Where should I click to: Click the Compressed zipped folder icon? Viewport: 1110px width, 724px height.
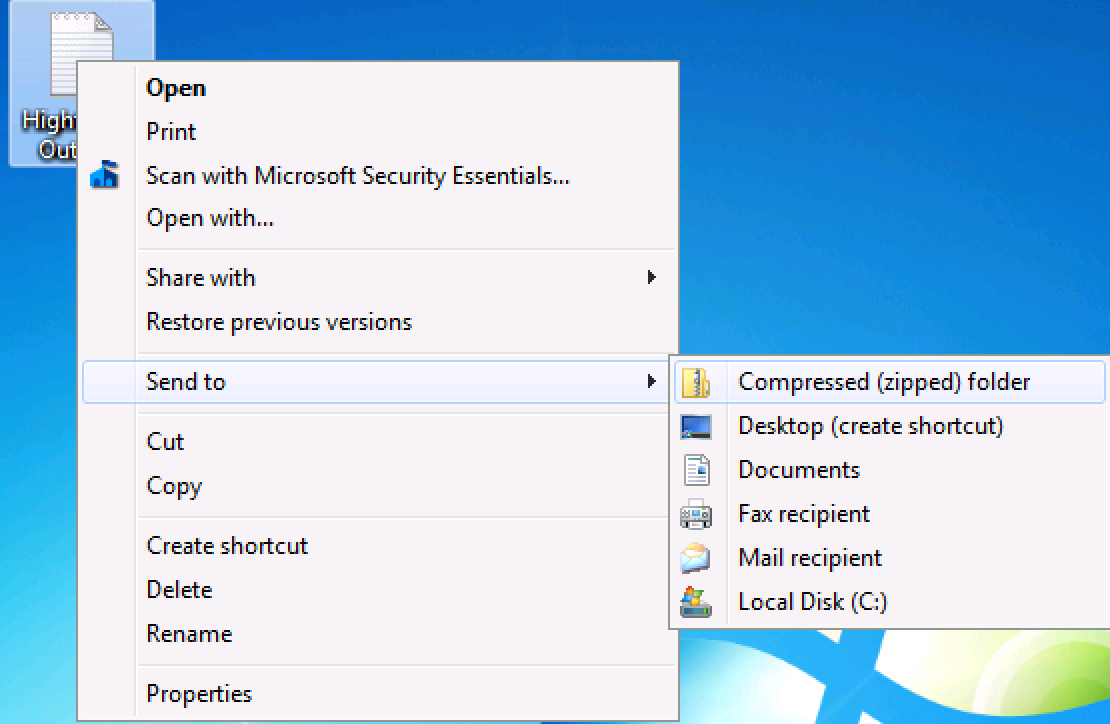pyautogui.click(x=696, y=382)
